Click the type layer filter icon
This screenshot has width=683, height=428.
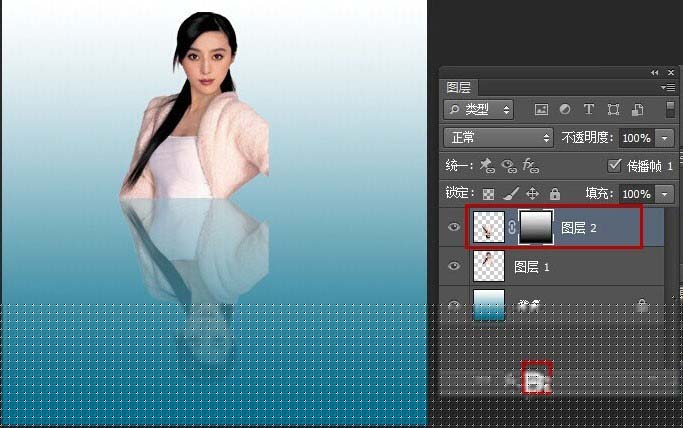pyautogui.click(x=588, y=109)
